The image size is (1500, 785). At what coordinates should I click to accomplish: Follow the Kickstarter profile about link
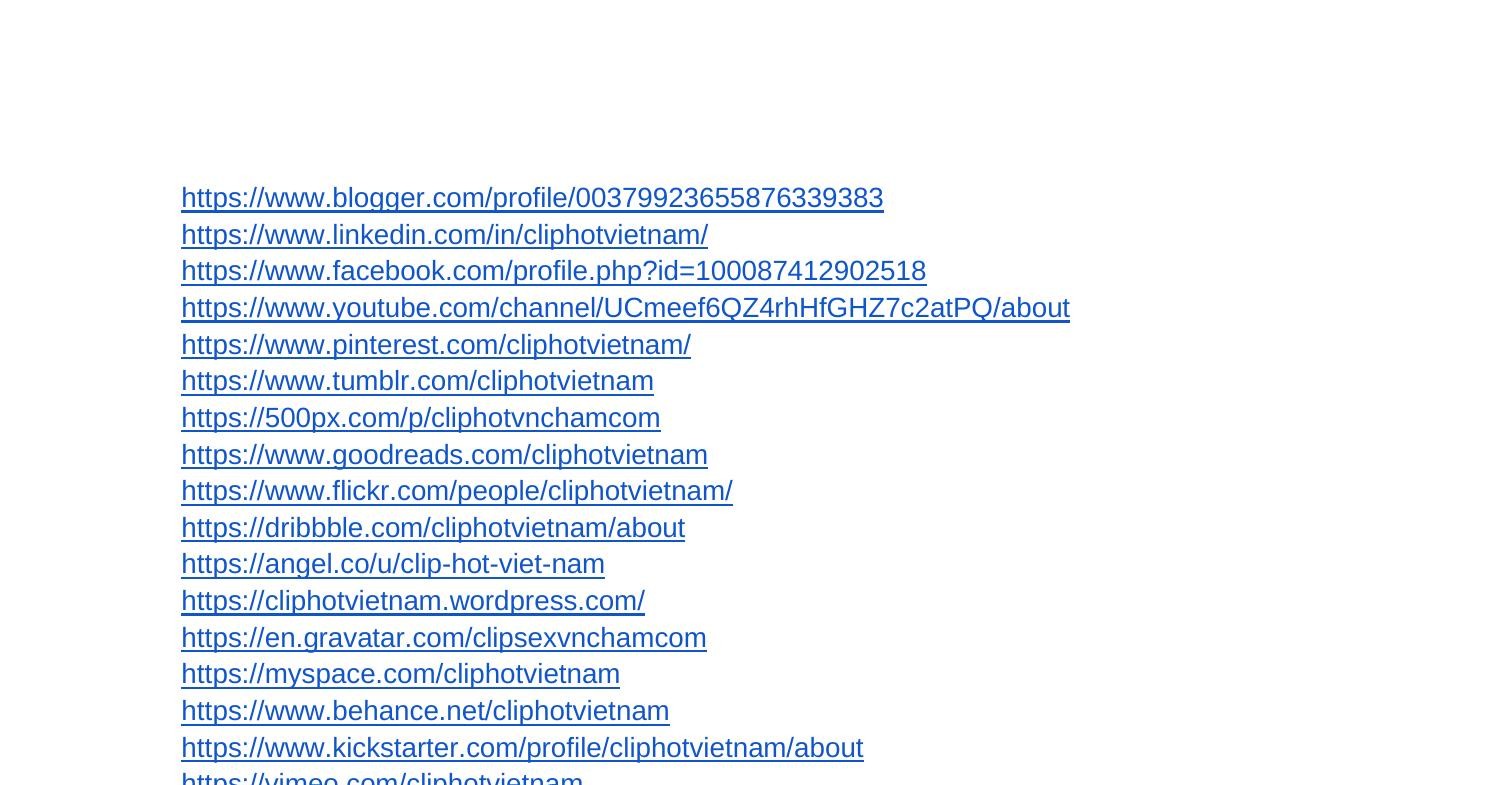(x=522, y=748)
